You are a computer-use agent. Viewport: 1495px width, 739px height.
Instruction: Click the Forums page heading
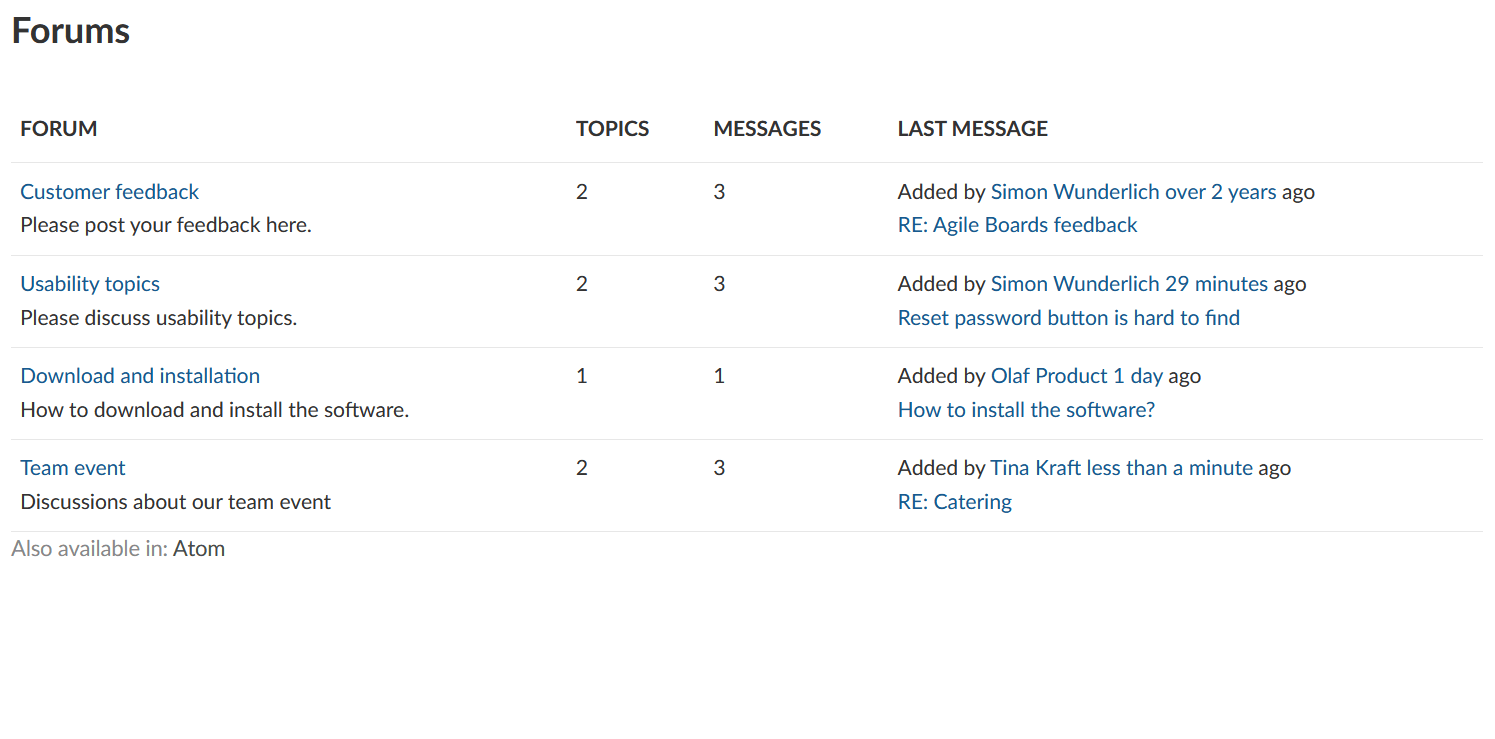(70, 31)
